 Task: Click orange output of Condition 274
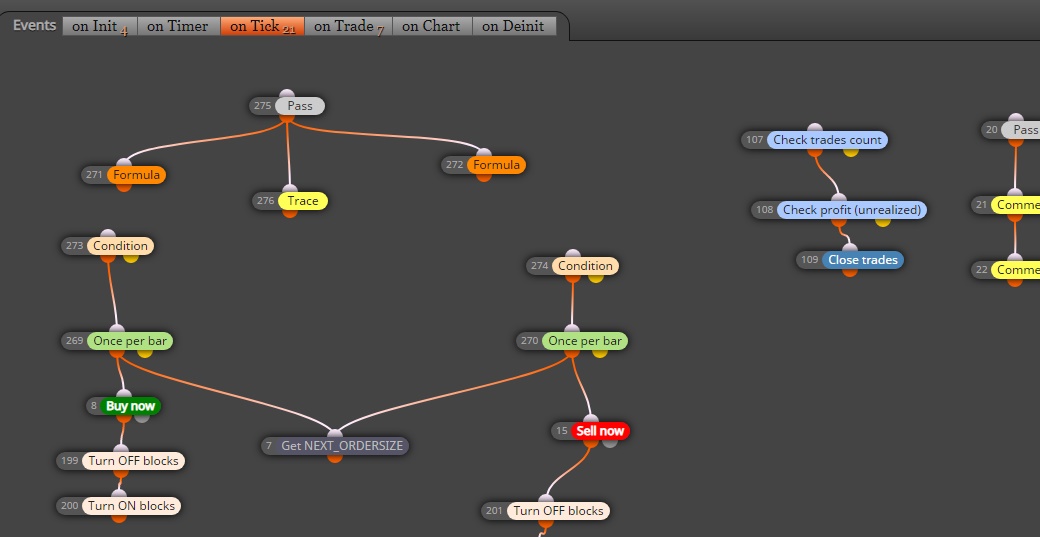click(572, 278)
